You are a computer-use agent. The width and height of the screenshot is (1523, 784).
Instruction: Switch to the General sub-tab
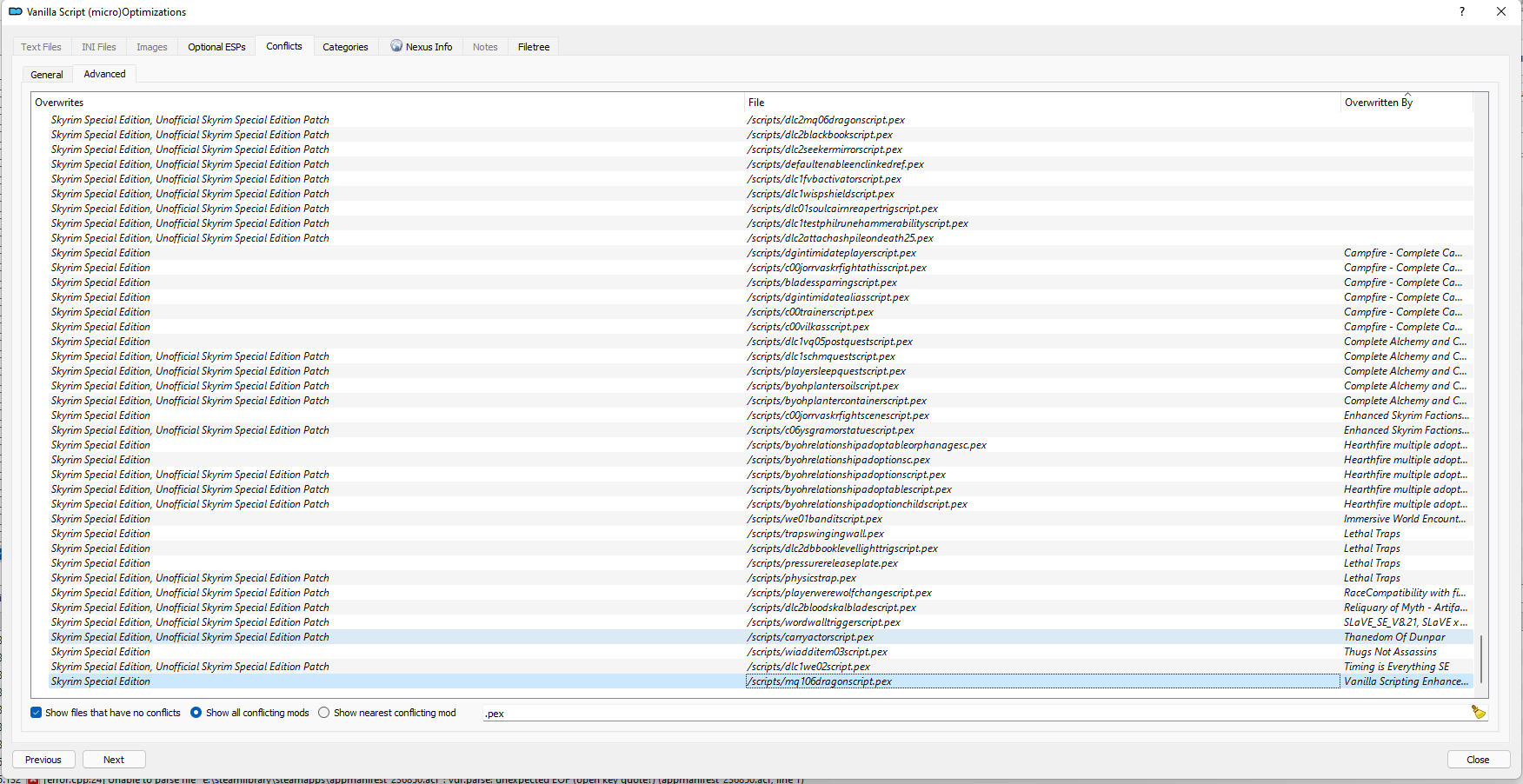[47, 75]
